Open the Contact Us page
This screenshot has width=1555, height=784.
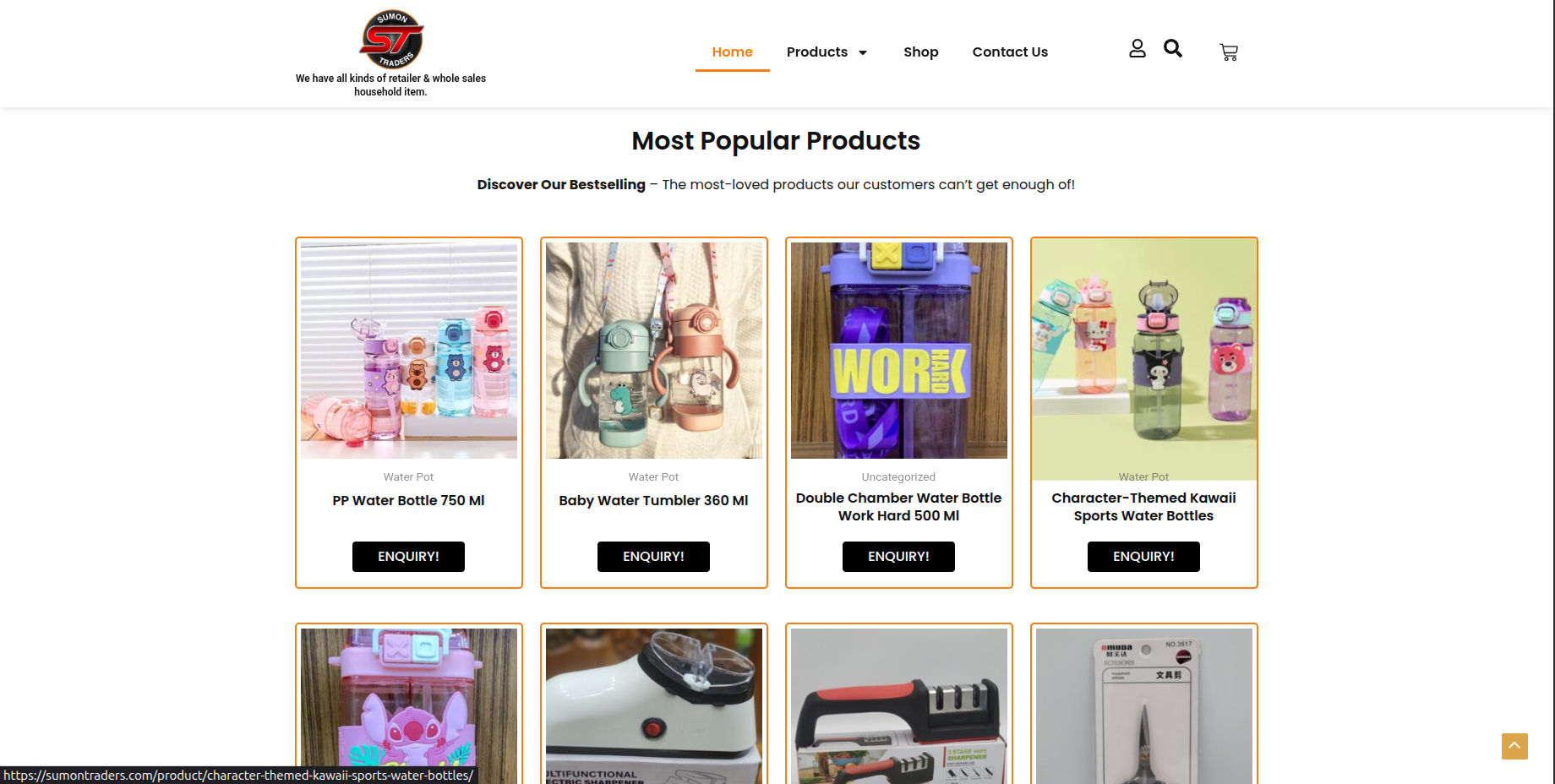tap(1010, 52)
